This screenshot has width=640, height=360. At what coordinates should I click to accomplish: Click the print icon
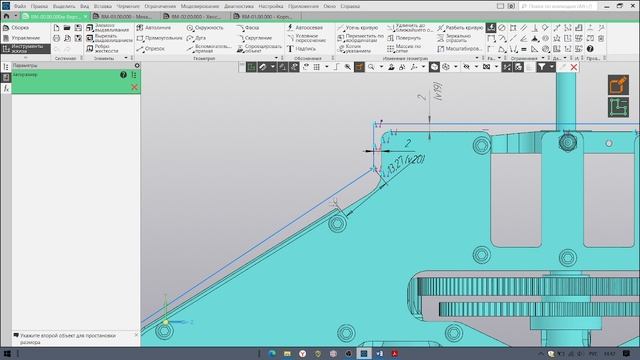click(56, 38)
